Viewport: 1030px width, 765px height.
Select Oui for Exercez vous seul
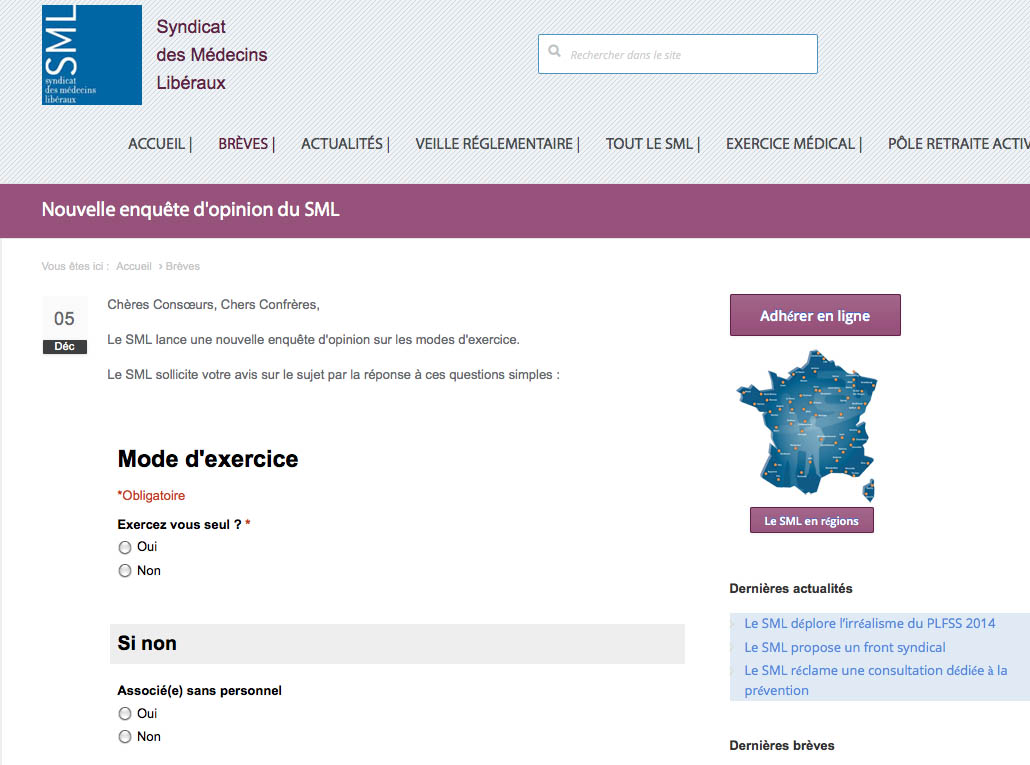pos(125,547)
